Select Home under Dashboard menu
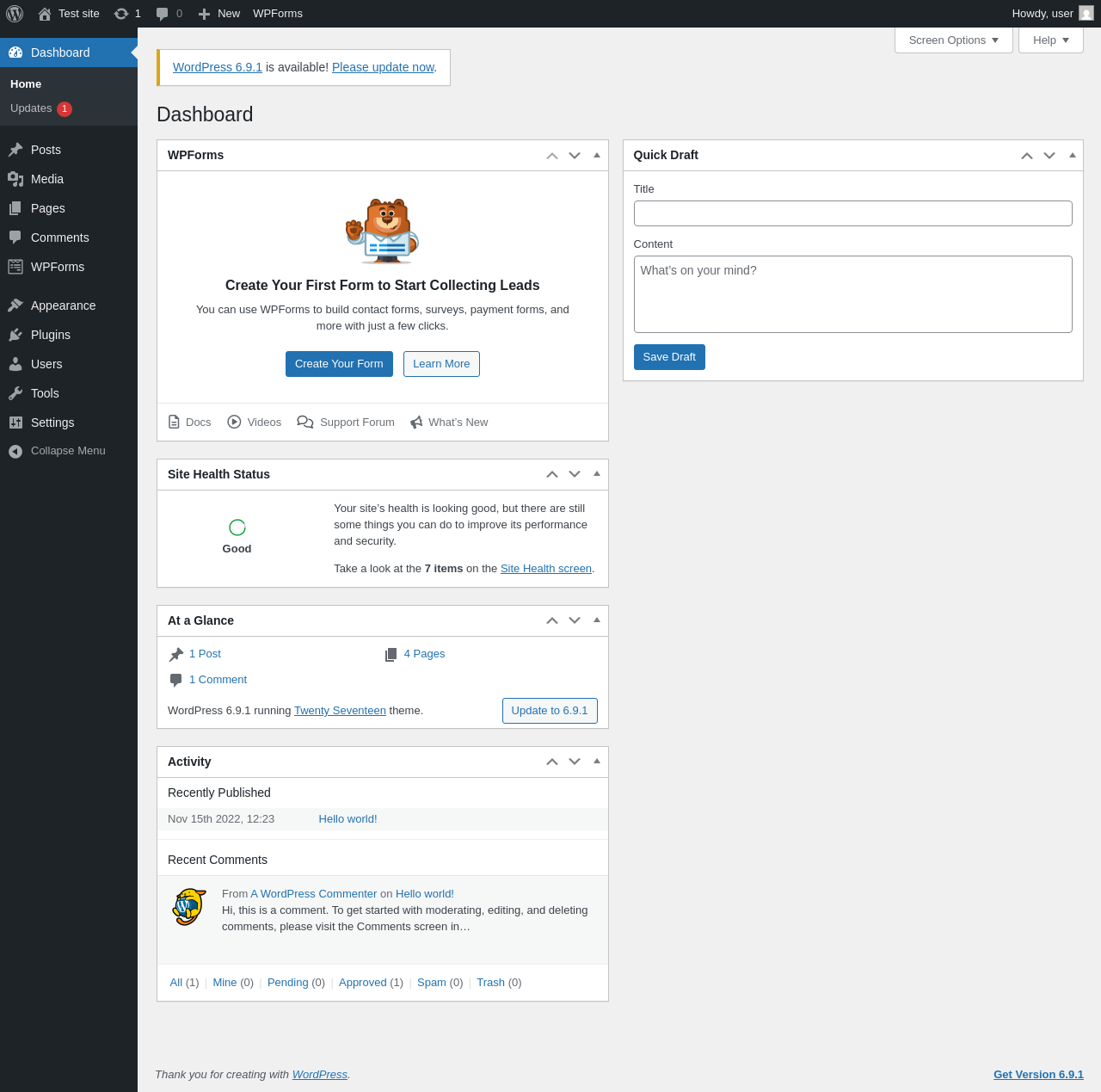1101x1092 pixels. click(26, 84)
